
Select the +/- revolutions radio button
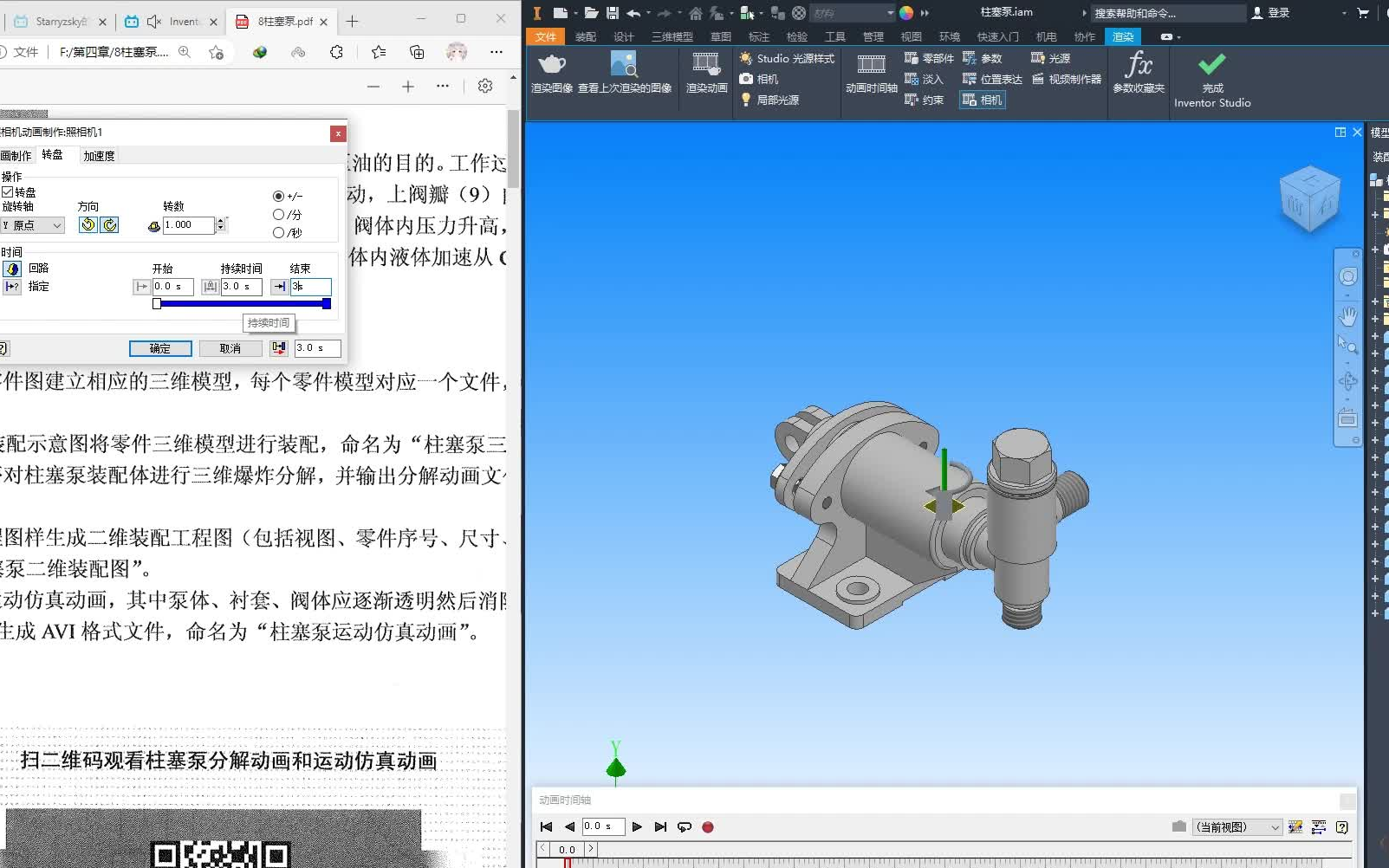click(x=278, y=197)
